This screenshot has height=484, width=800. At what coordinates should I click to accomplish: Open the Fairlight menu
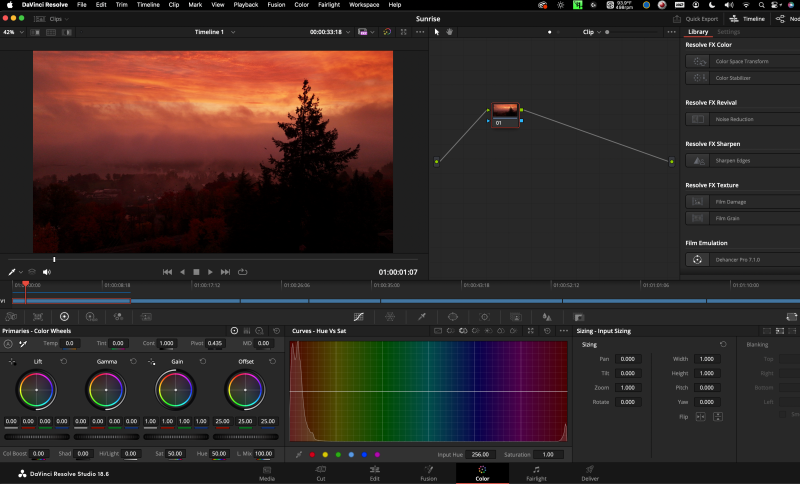329,5
